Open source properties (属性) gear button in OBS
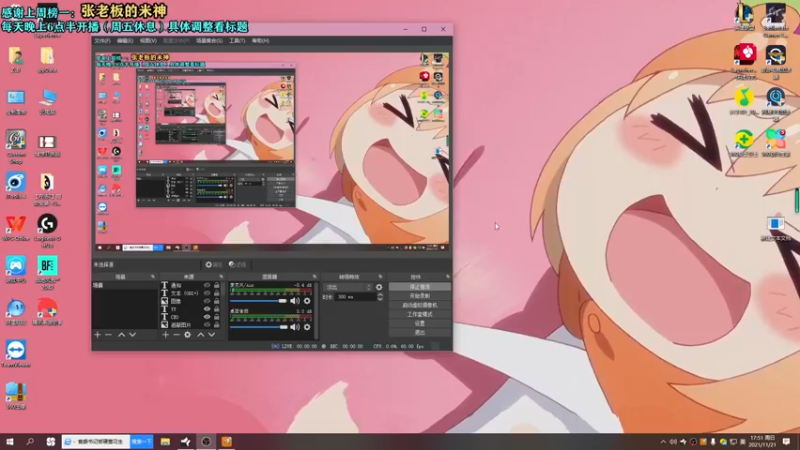Viewport: 800px width, 450px height. tap(214, 265)
